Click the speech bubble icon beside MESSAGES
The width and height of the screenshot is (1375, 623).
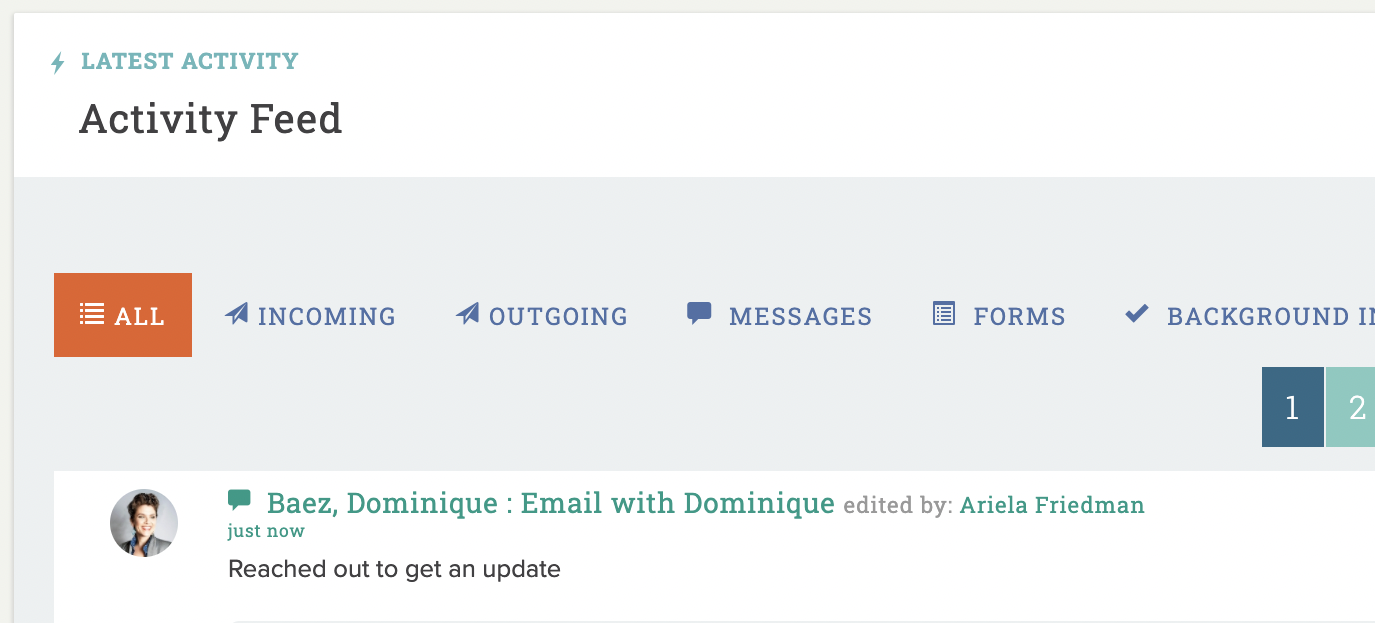(699, 313)
